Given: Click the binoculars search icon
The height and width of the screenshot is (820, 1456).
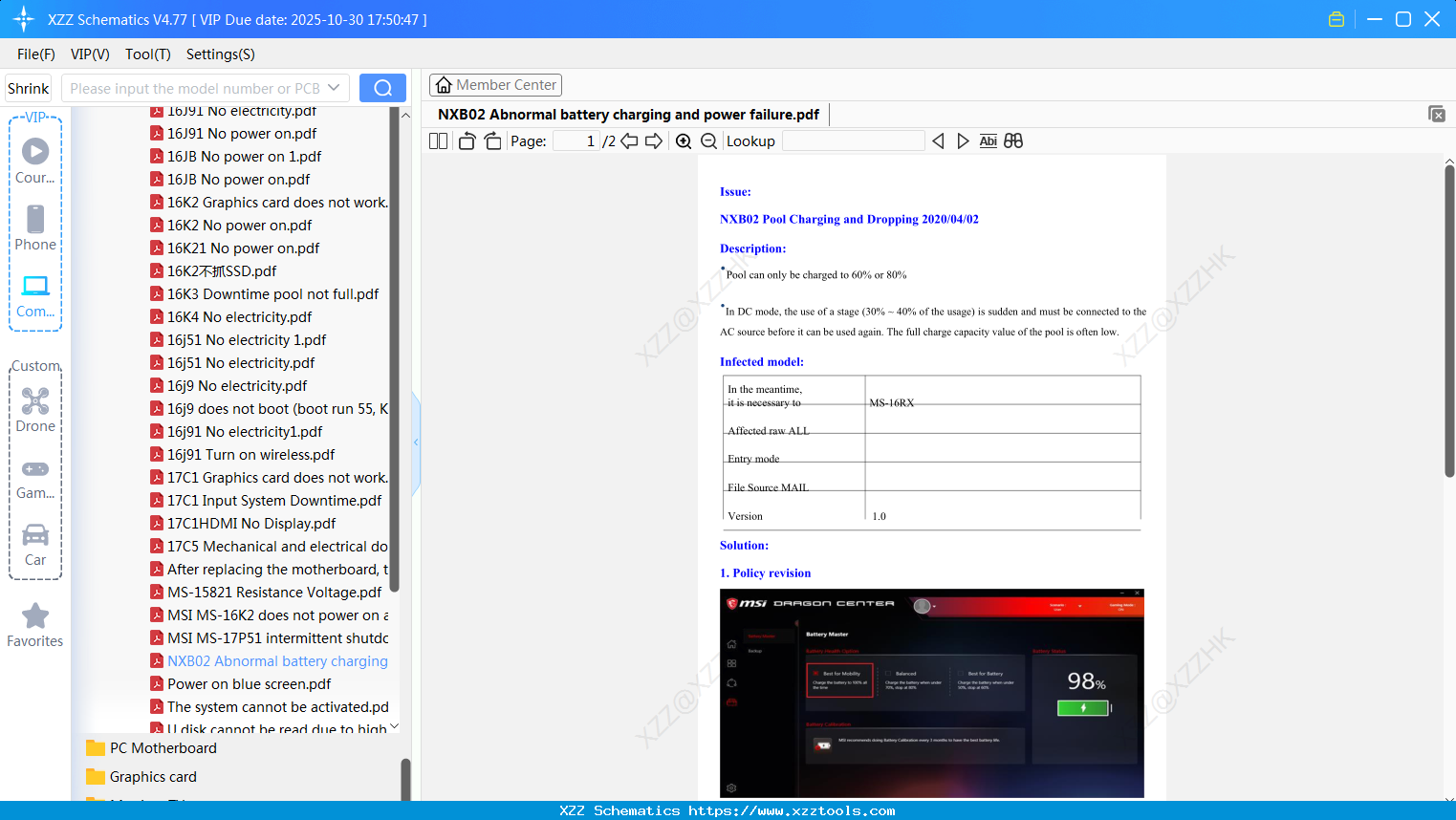Looking at the screenshot, I should point(1013,141).
